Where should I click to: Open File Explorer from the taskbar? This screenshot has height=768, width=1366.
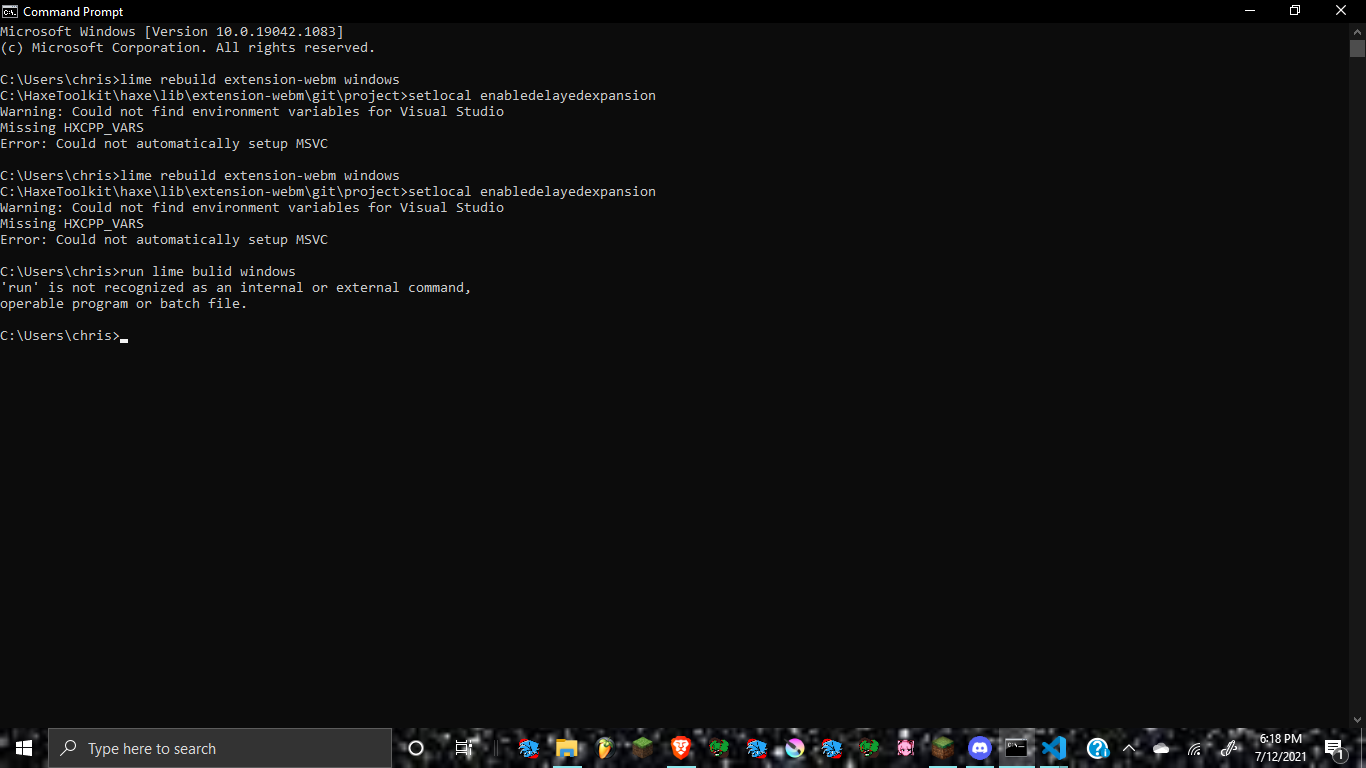tap(567, 748)
